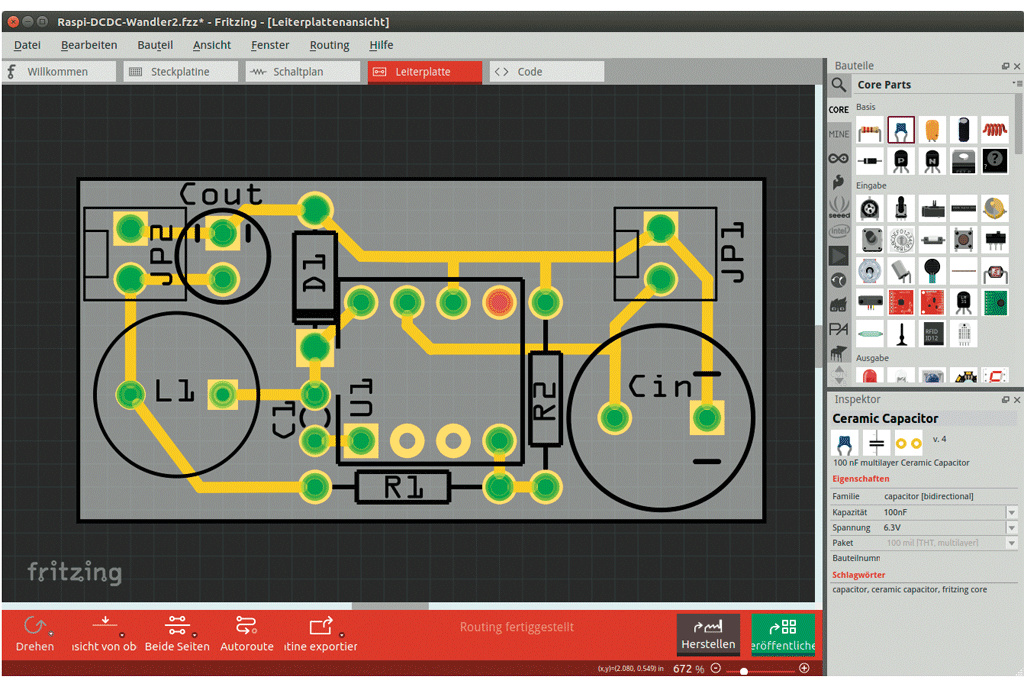Open the Spannung voltage dropdown
The width and height of the screenshot is (1024, 687).
click(x=1011, y=527)
